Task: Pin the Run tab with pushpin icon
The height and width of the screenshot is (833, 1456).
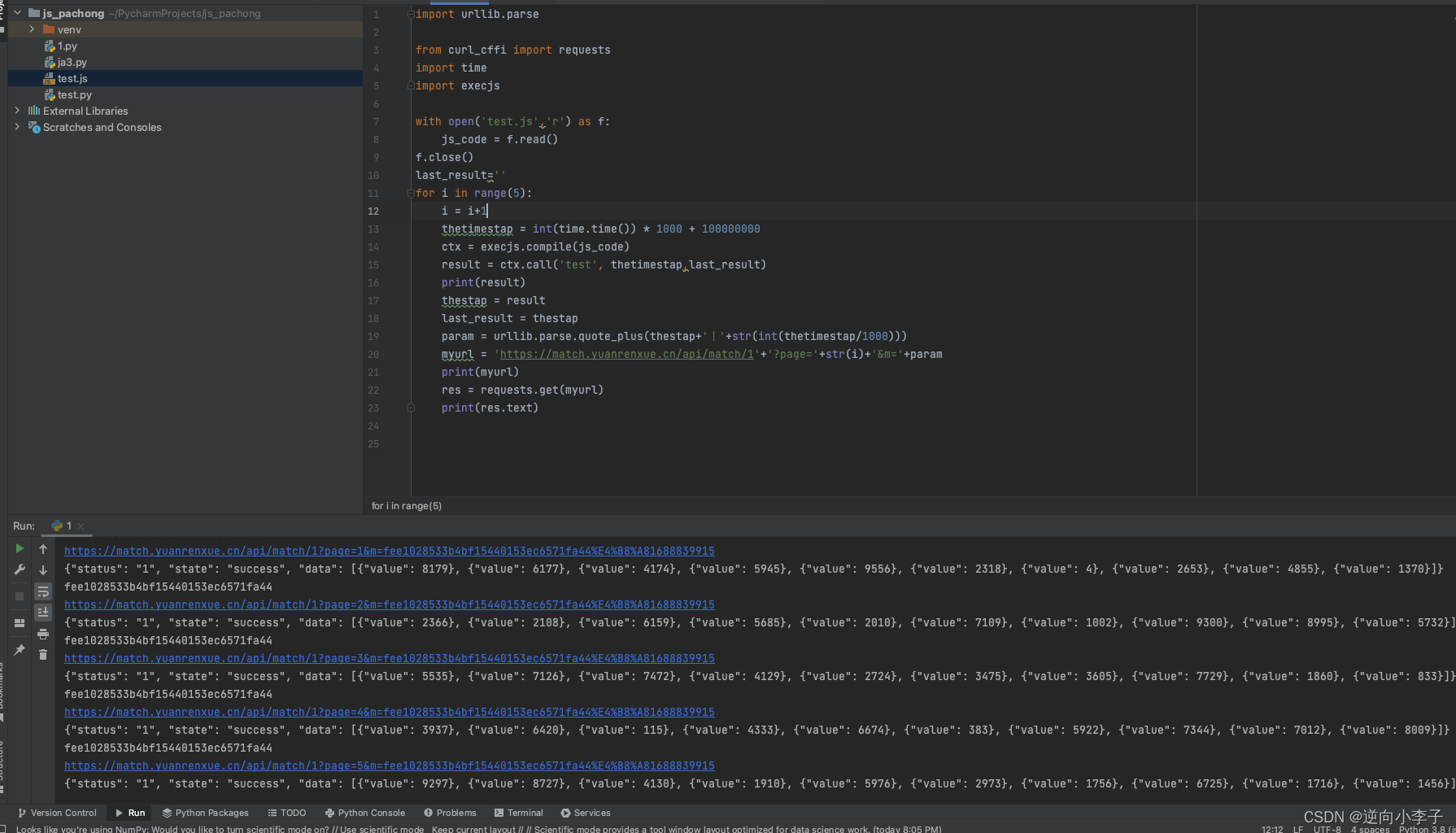Action: tap(20, 650)
